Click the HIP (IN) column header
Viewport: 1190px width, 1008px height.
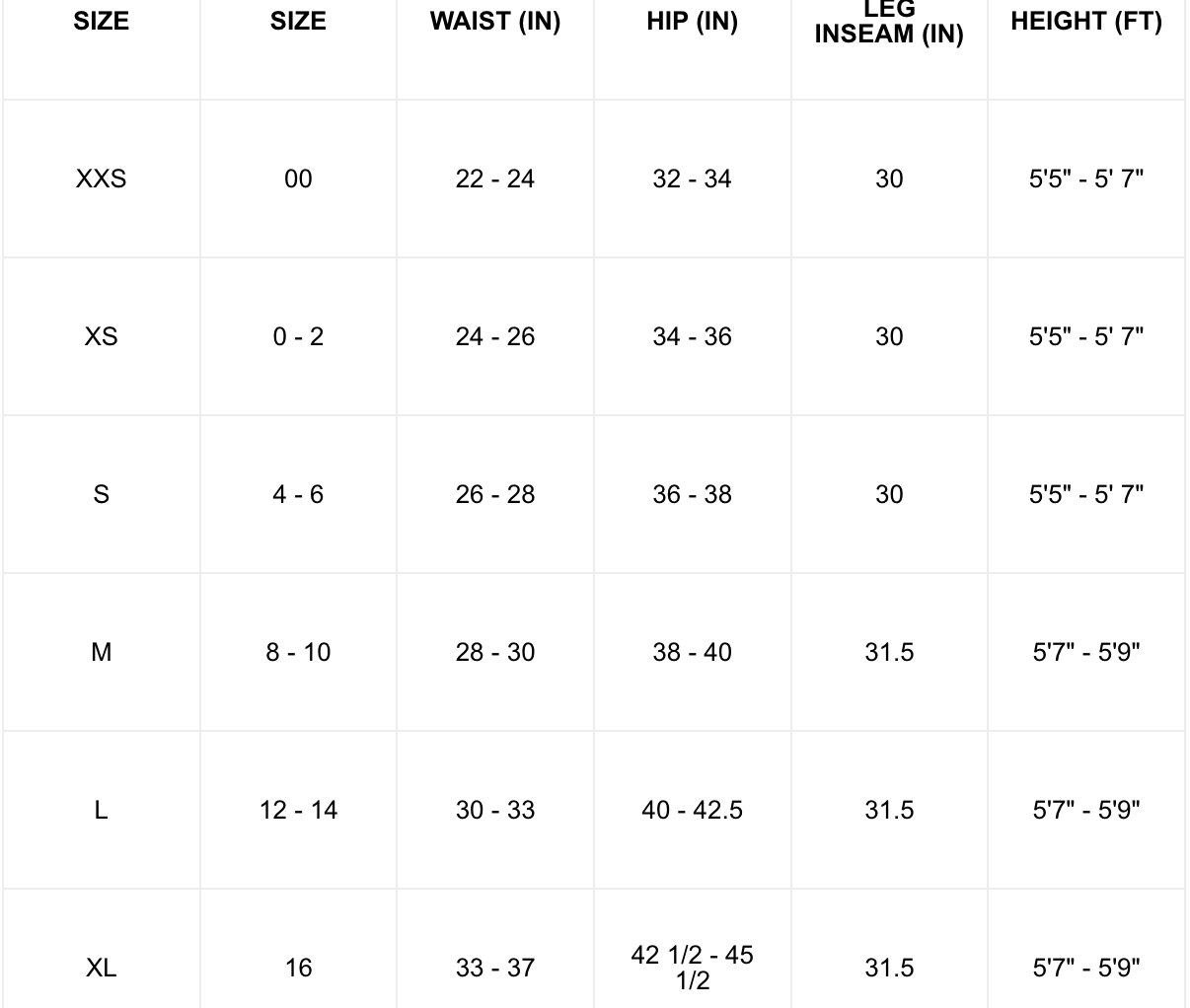click(x=692, y=22)
